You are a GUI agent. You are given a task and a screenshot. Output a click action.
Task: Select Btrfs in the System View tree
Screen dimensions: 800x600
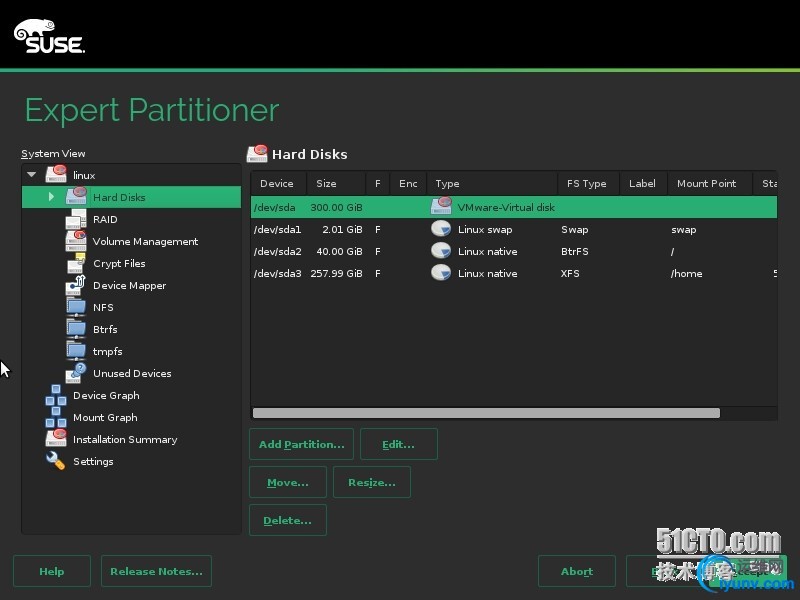pyautogui.click(x=105, y=329)
